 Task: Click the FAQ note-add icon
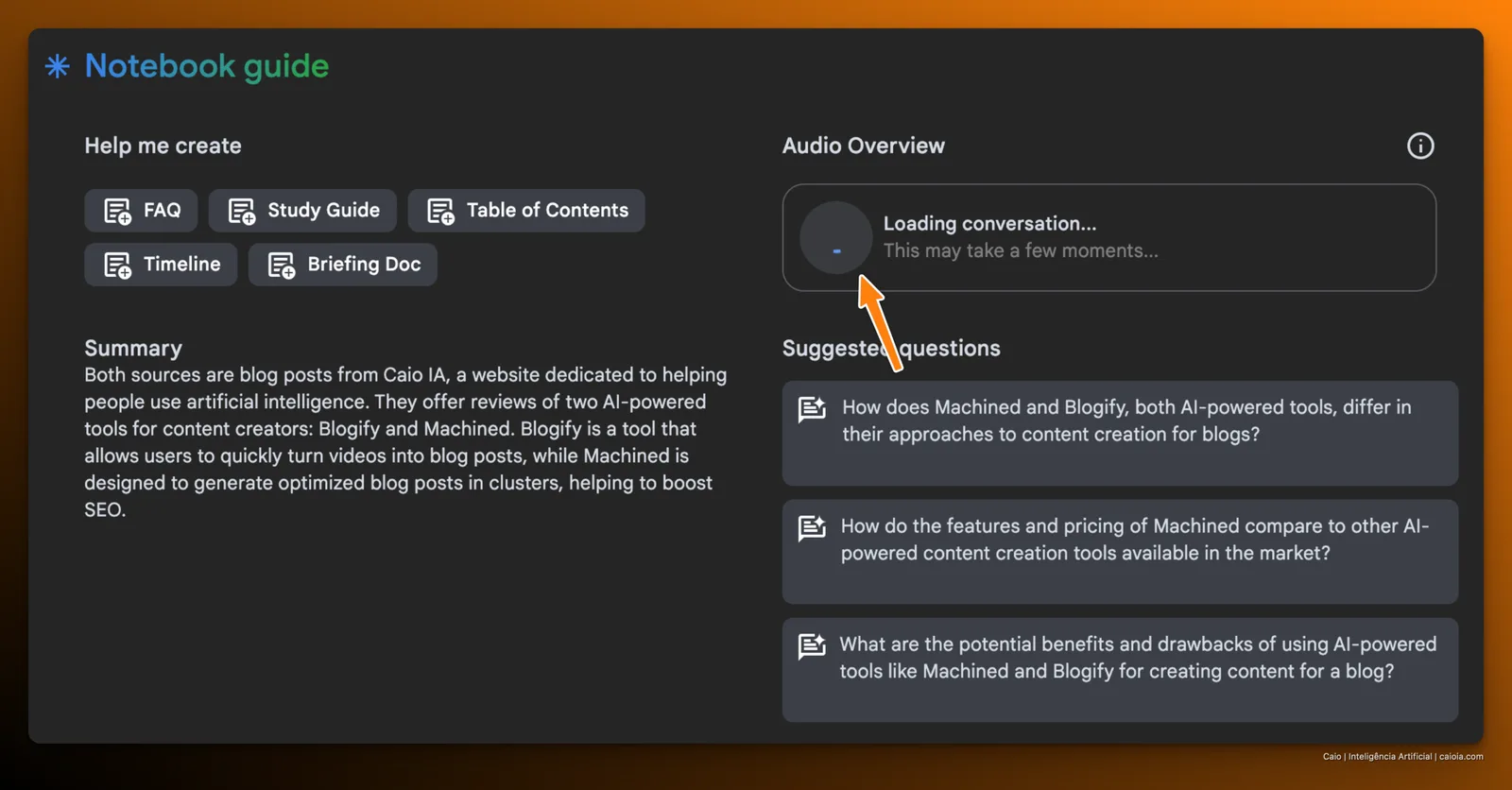pos(117,211)
